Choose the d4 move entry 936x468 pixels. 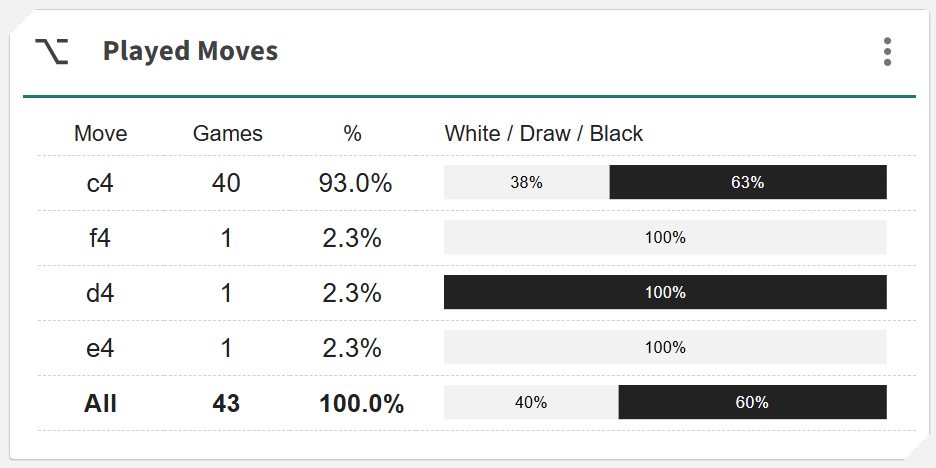[x=100, y=293]
